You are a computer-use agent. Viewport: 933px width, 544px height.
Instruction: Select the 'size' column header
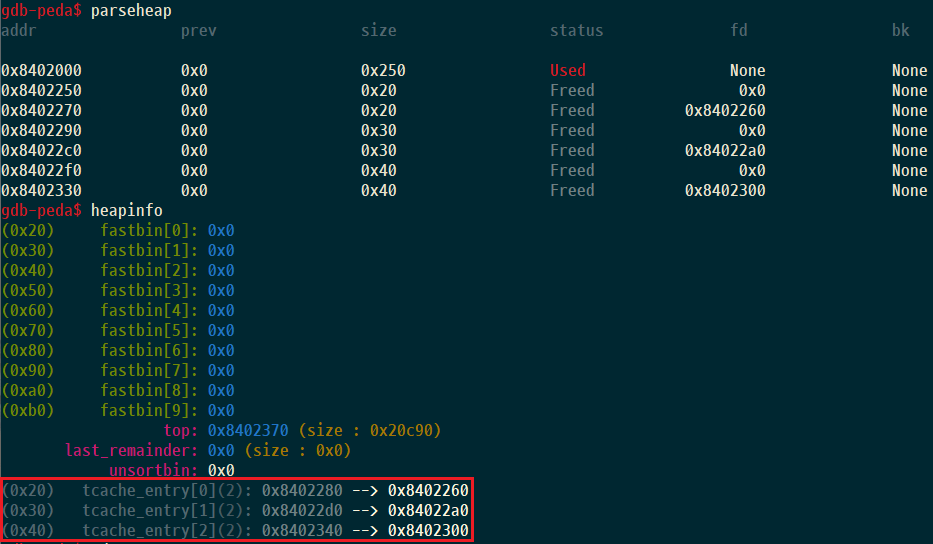coord(378,30)
